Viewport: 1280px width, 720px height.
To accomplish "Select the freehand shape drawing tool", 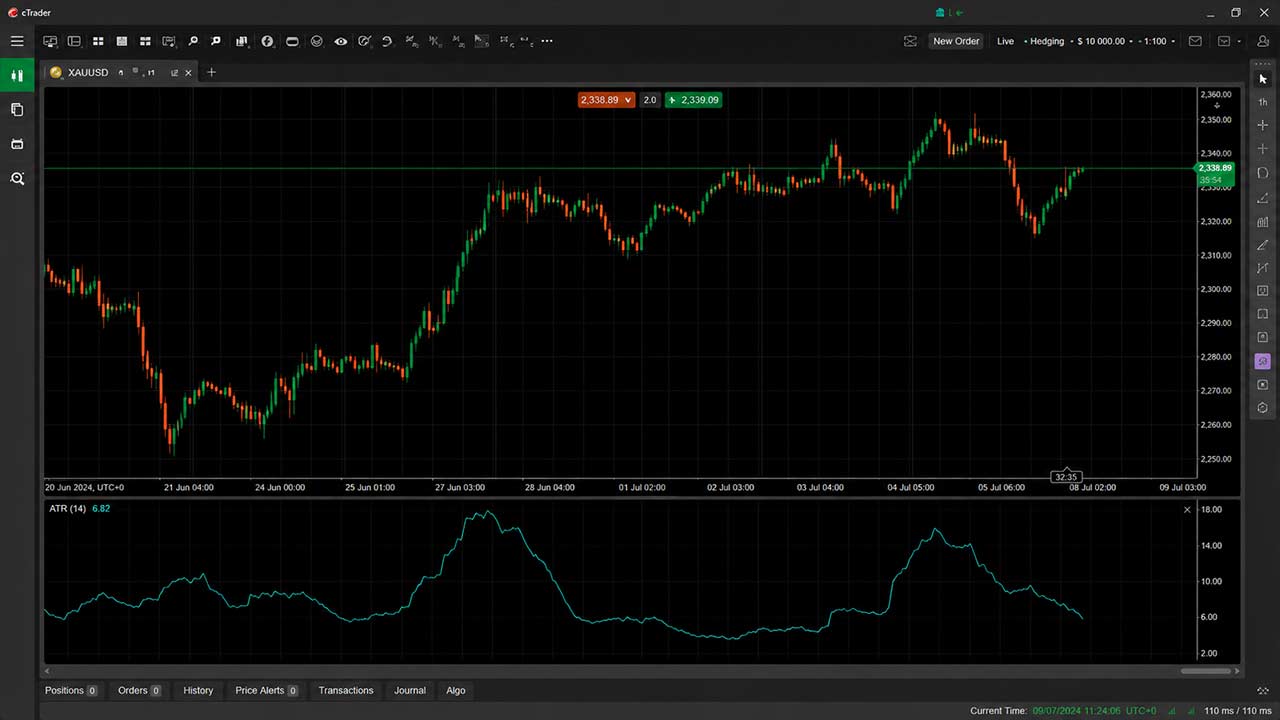I will click(x=1262, y=173).
